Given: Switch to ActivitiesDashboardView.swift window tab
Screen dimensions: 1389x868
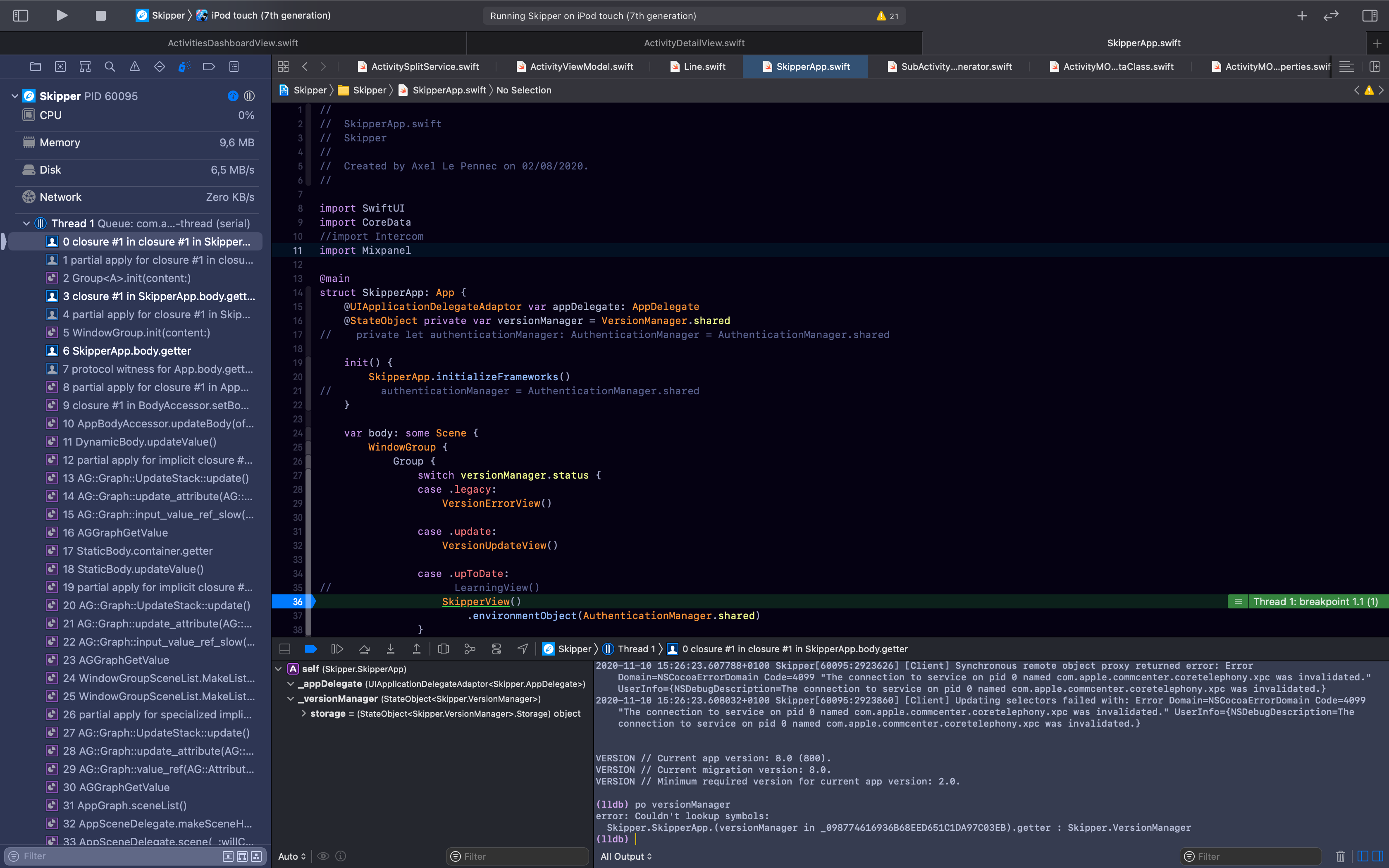Looking at the screenshot, I should click(x=232, y=43).
